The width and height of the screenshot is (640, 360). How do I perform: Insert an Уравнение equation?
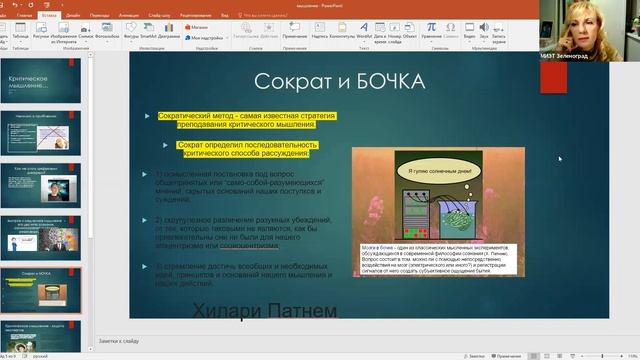431,31
